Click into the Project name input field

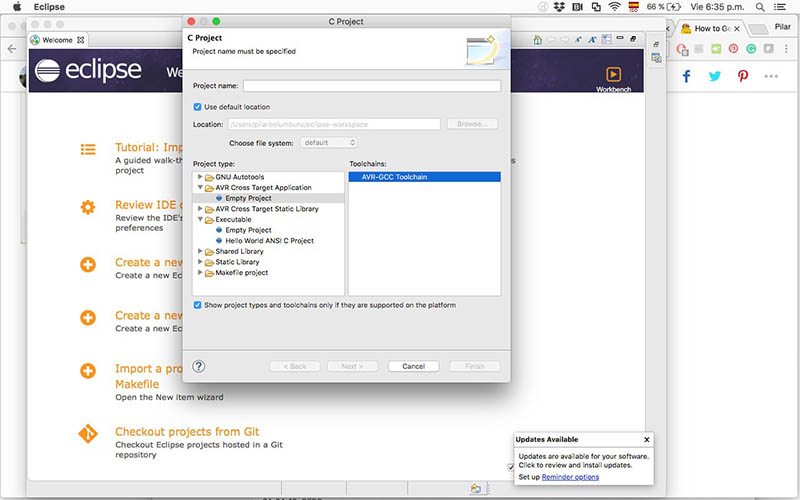pos(372,86)
